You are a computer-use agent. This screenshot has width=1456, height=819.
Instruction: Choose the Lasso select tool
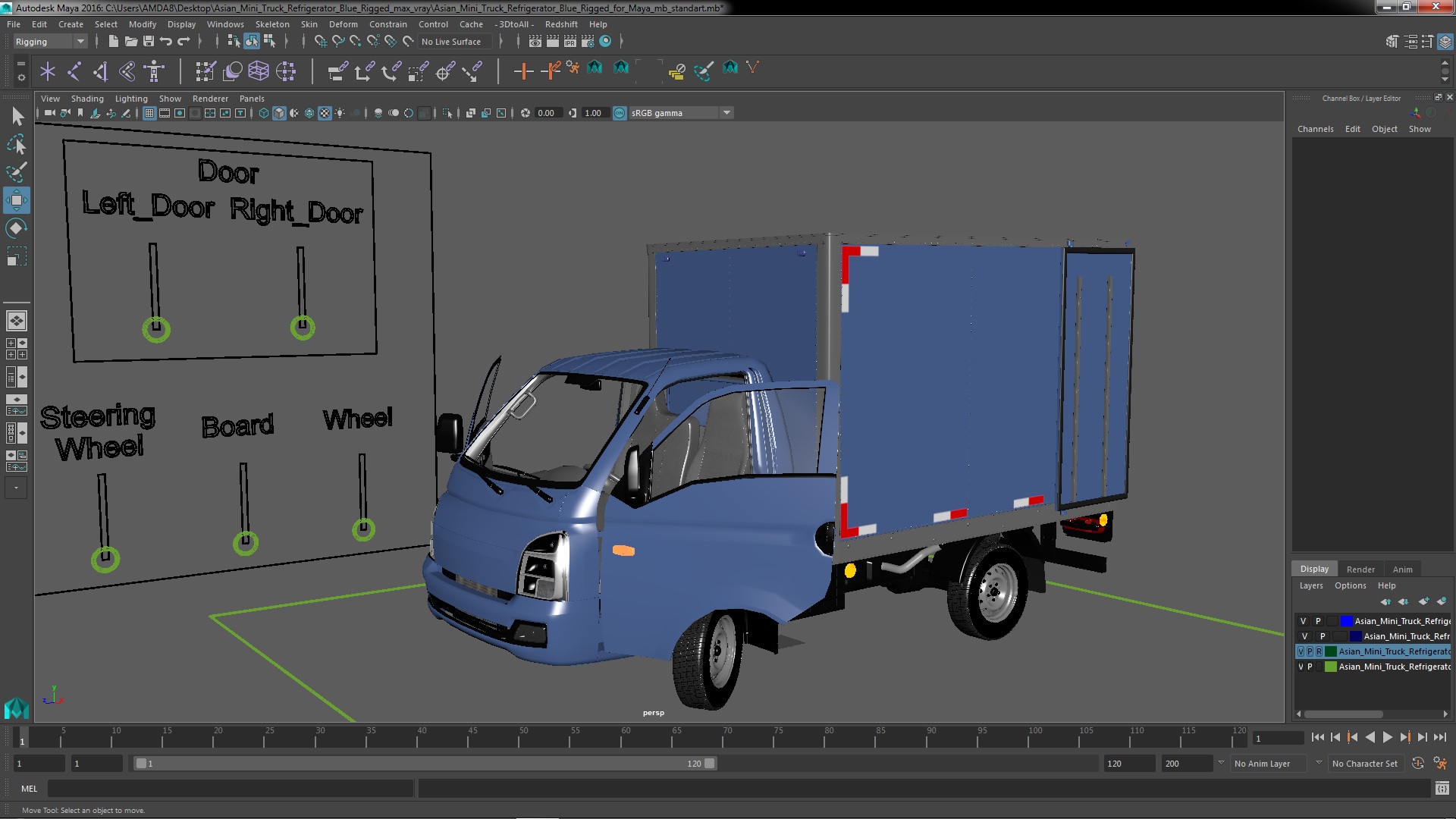17,144
